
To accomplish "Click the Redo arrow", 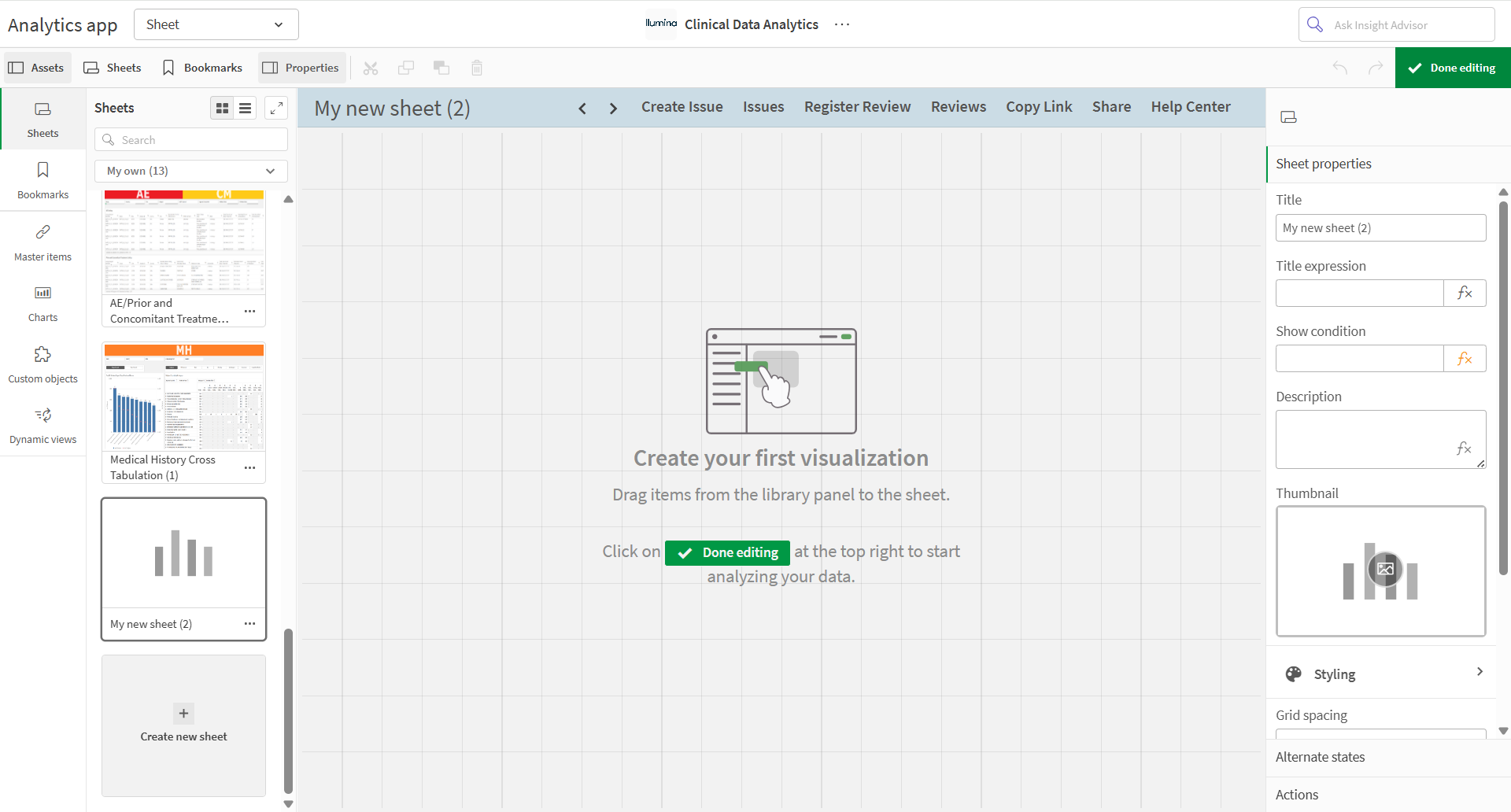I will click(1376, 68).
